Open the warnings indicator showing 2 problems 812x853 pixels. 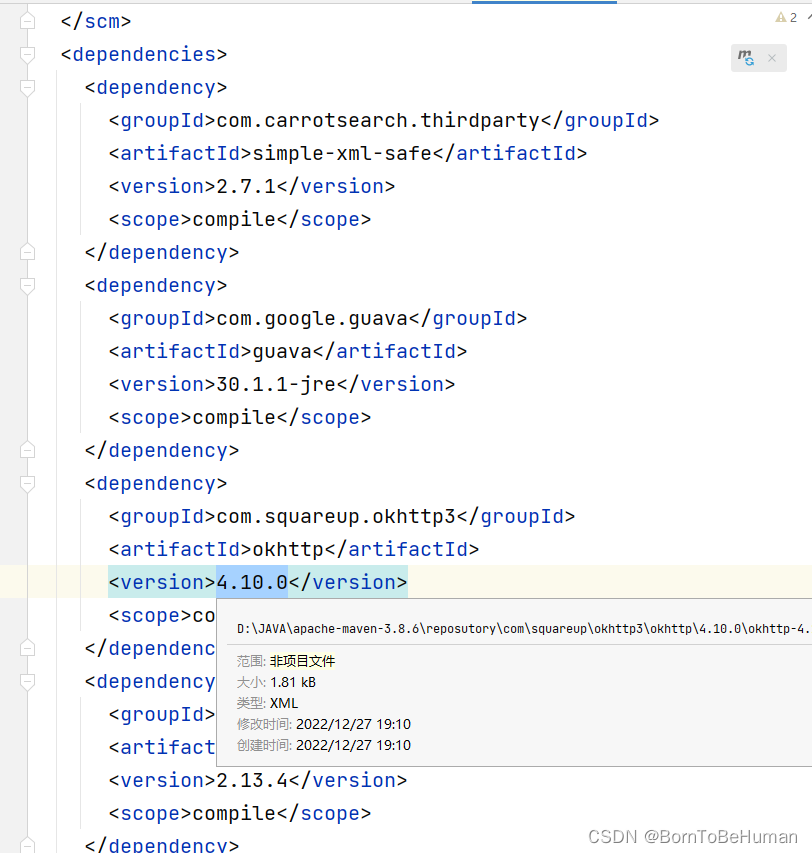point(786,17)
